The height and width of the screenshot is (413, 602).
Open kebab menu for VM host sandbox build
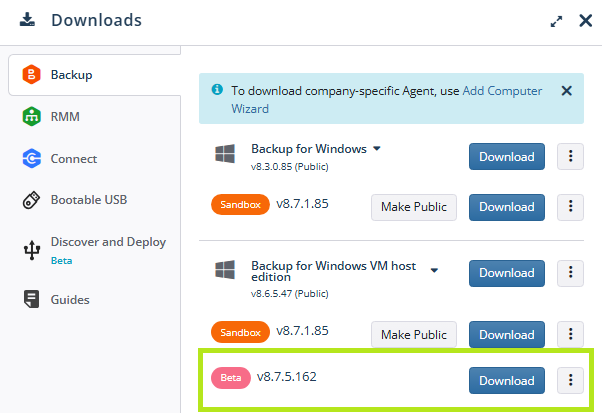571,335
